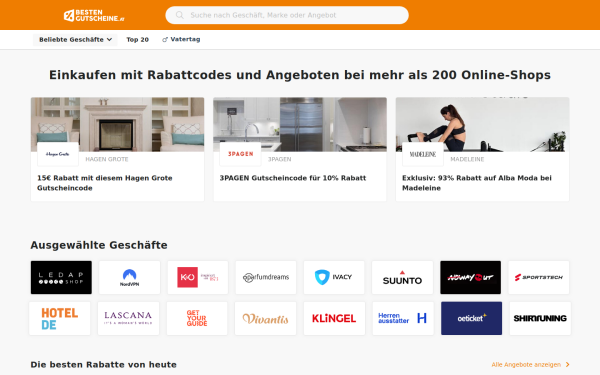600x375 pixels.
Task: Click the HAGEN GROTE store name label
Action: (x=107, y=159)
